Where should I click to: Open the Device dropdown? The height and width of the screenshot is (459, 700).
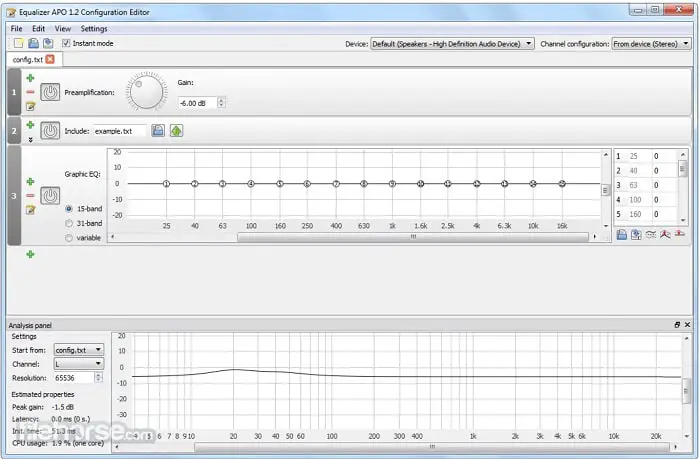click(x=452, y=44)
